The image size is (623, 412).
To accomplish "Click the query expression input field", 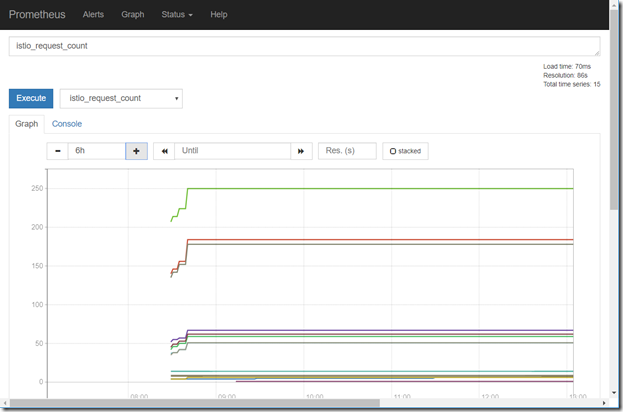I will [300, 47].
